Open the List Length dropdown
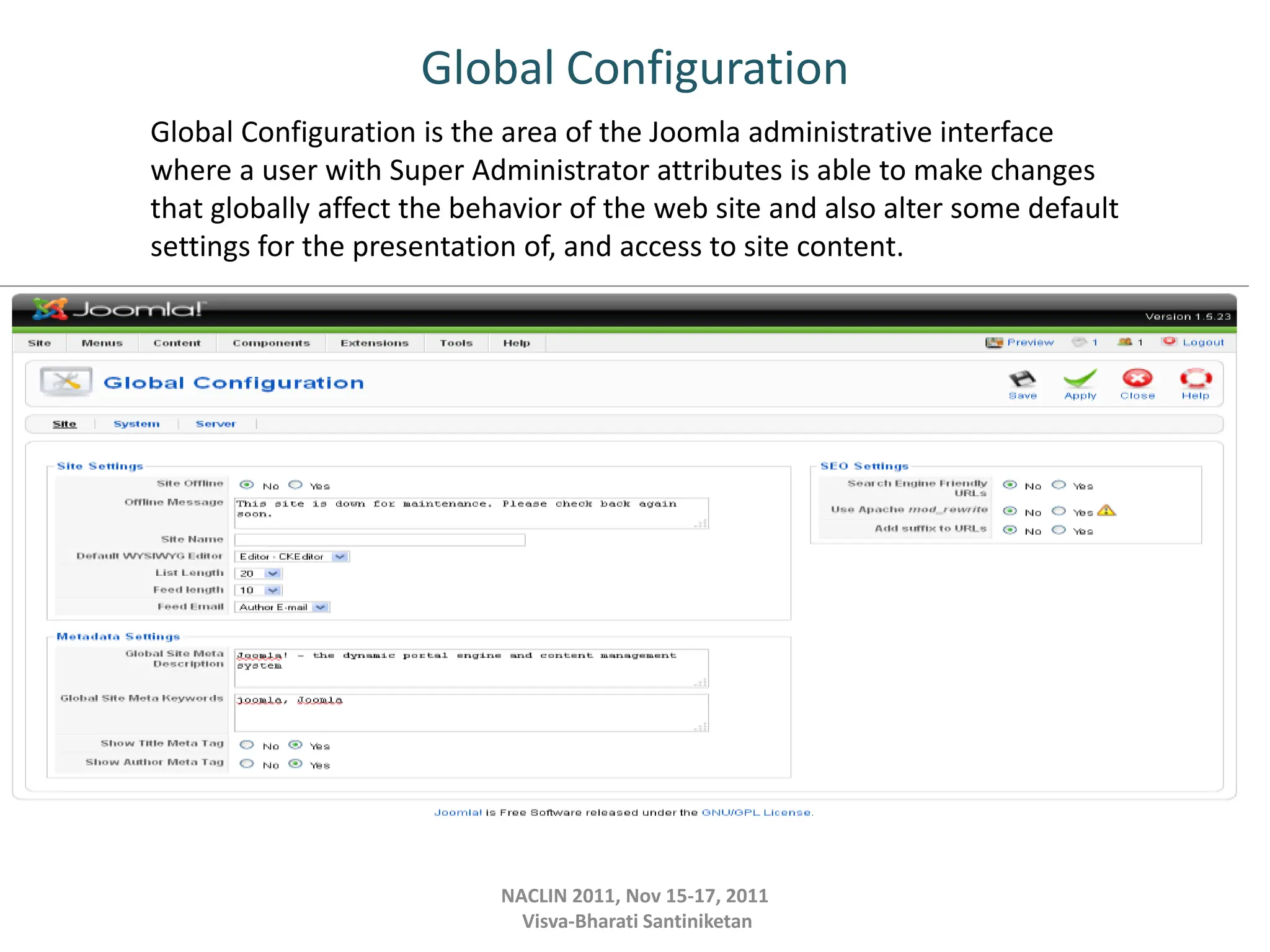 [259, 573]
